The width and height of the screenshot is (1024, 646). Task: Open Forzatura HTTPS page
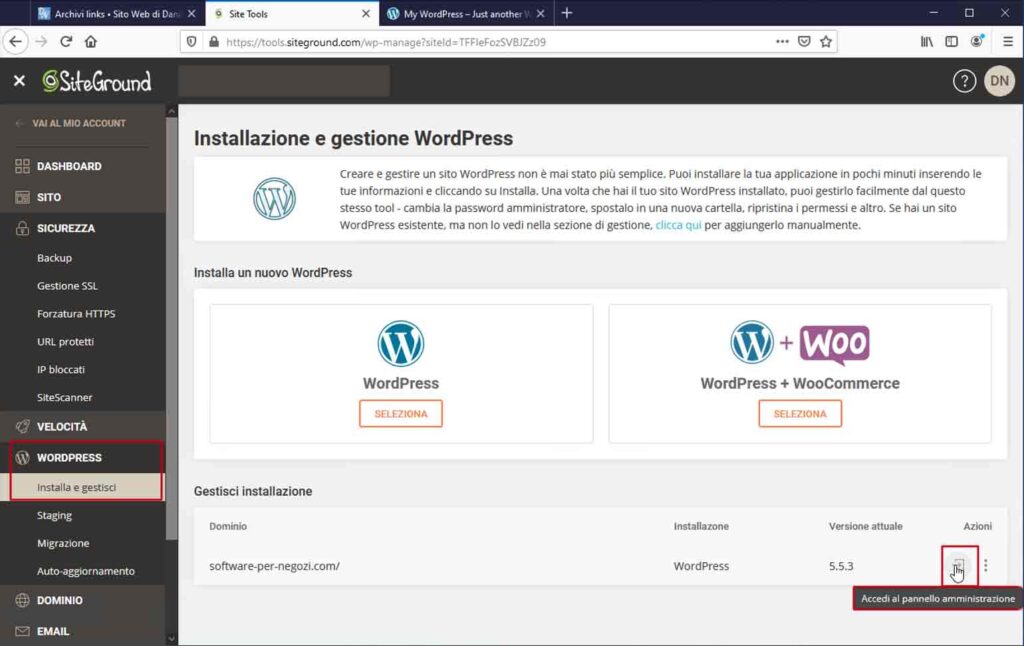point(76,314)
